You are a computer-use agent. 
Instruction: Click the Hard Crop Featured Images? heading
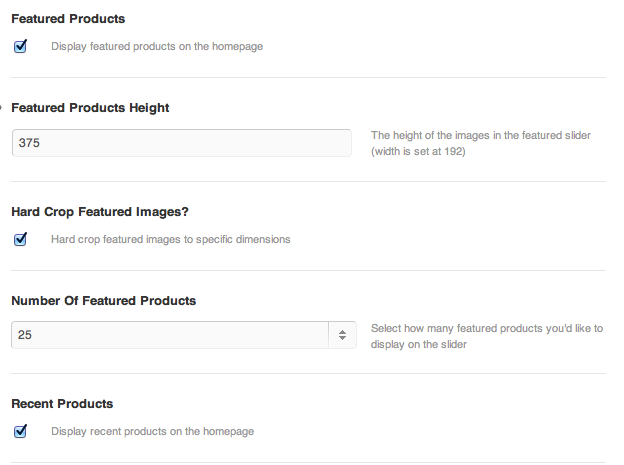point(100,212)
